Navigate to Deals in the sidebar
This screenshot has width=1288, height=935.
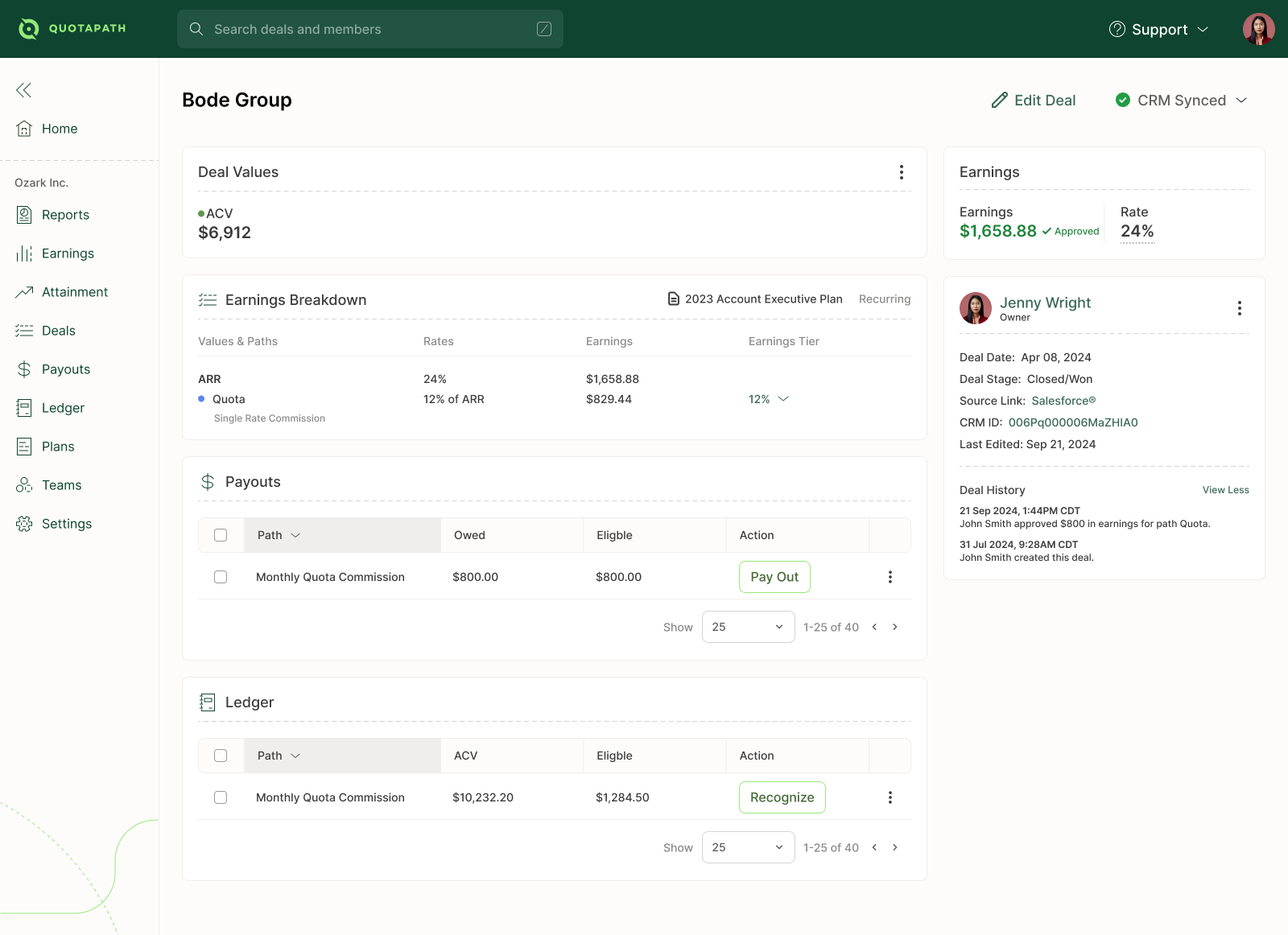pos(57,330)
